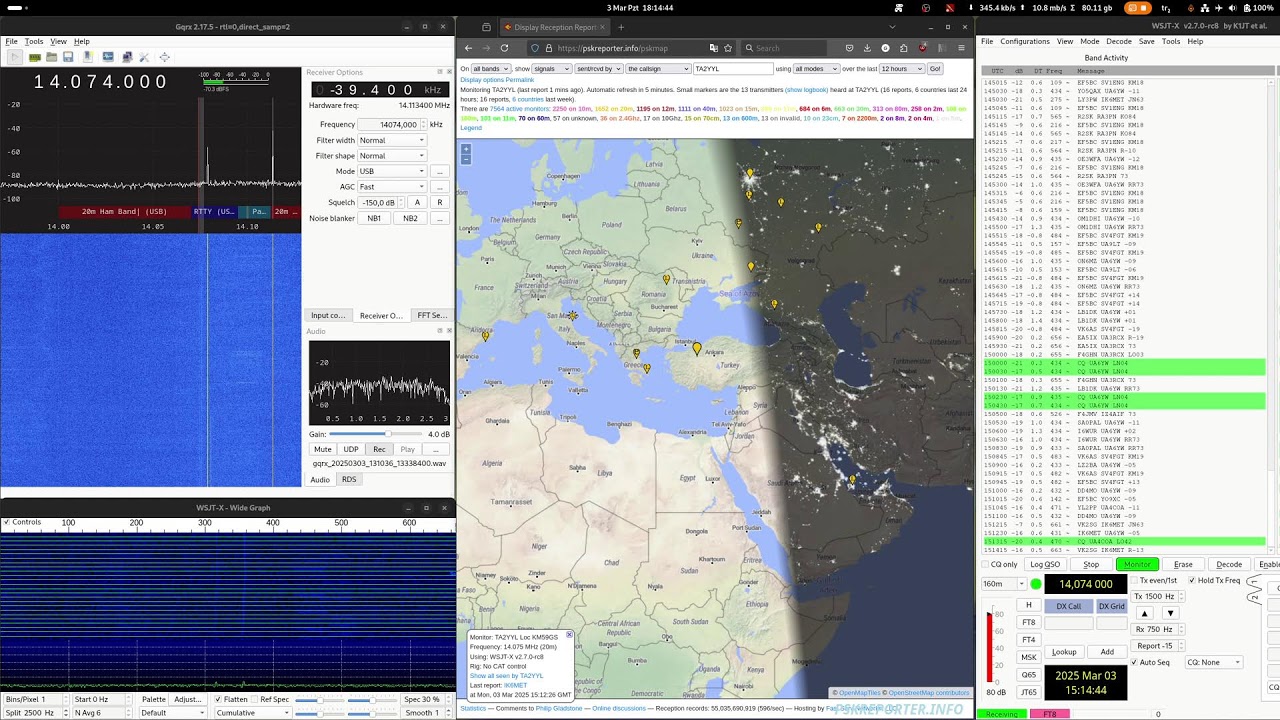Screen dimensions: 1280x720
Task: Toggle NB2 noise blanker button
Action: tap(410, 218)
